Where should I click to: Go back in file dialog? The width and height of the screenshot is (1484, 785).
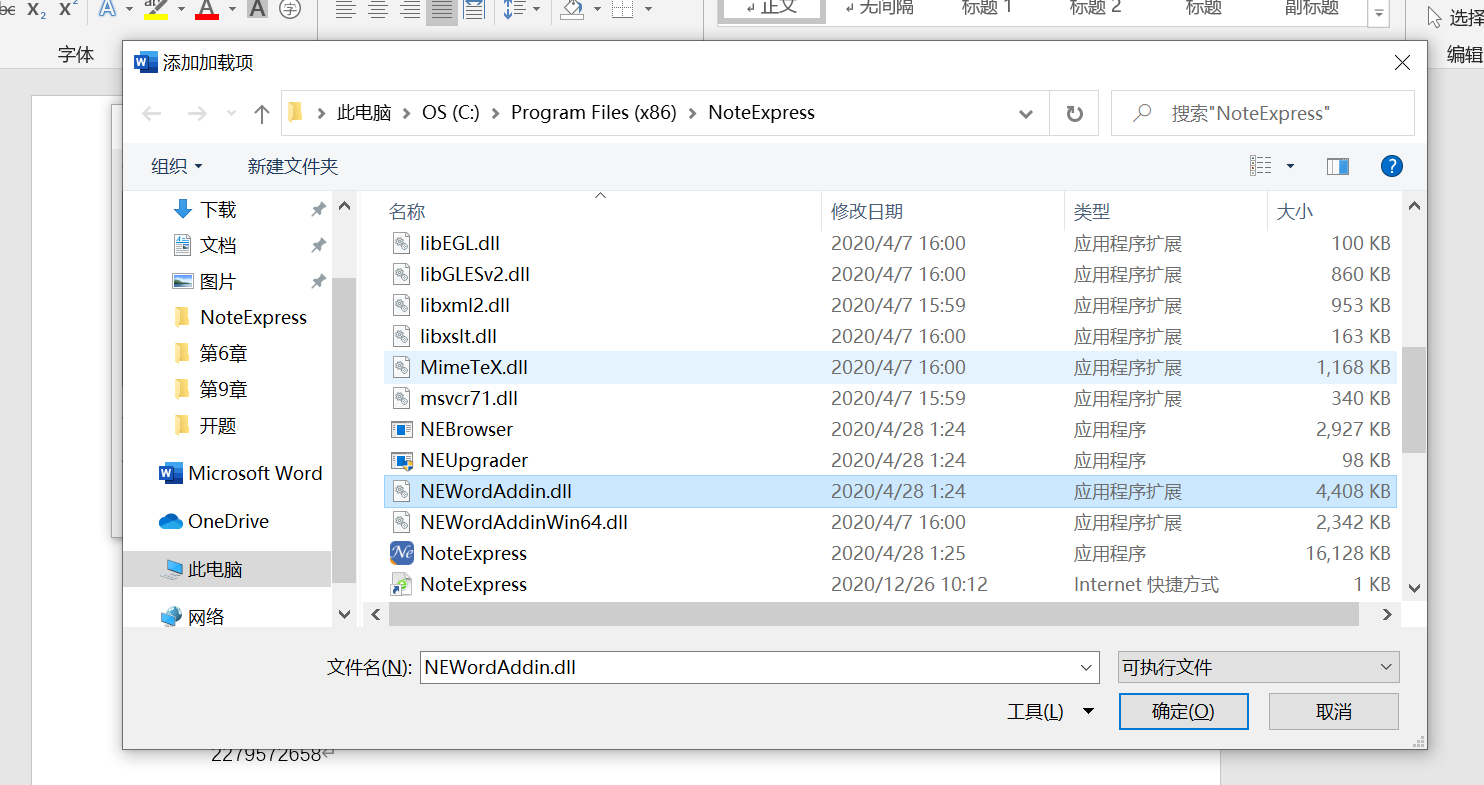point(152,114)
